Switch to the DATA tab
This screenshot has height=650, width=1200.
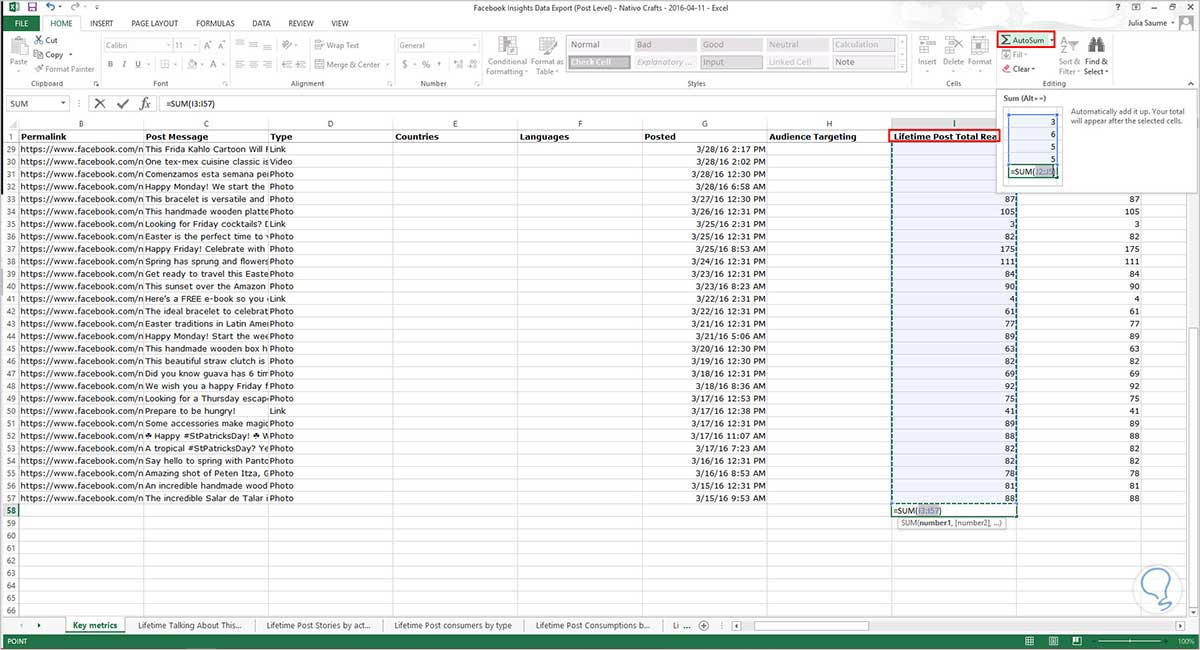261,22
